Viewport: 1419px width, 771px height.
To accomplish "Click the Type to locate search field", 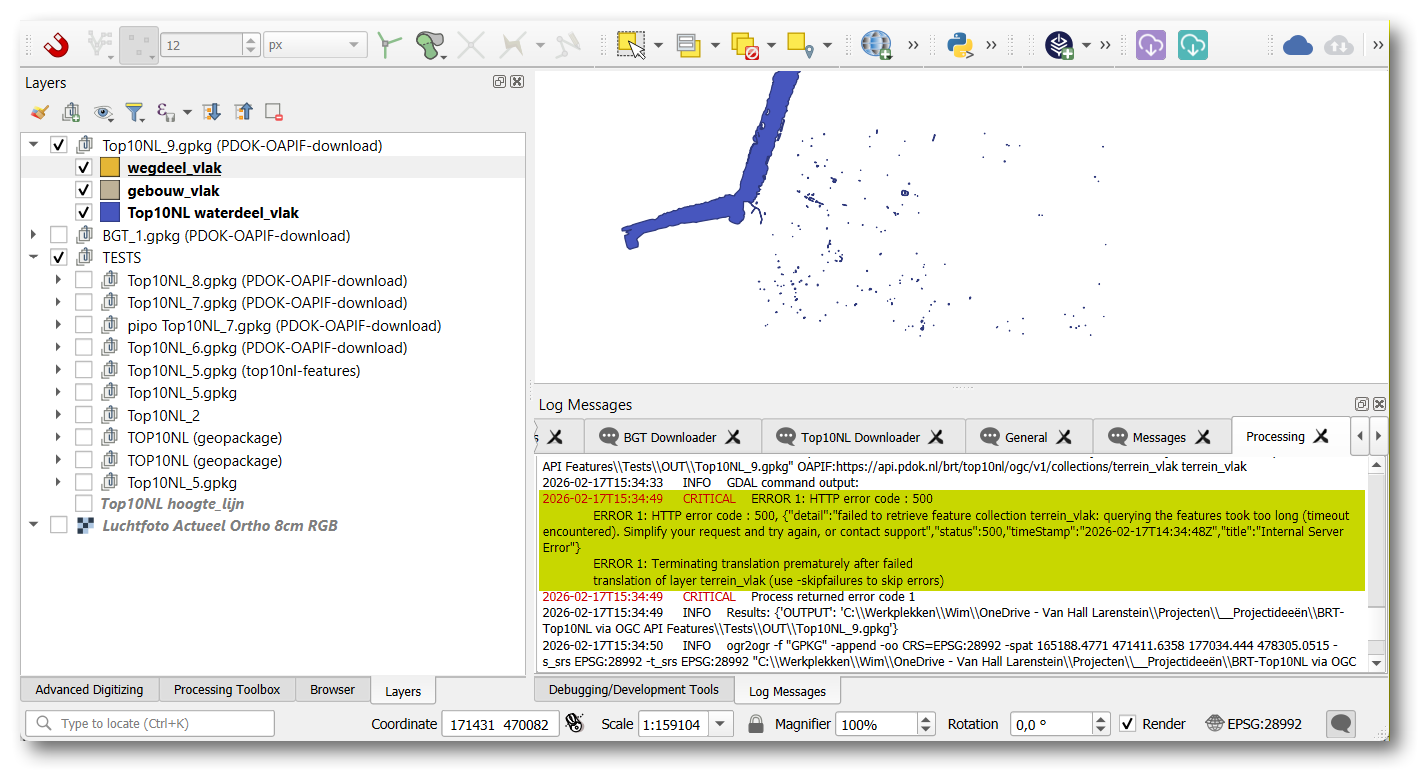I will tap(150, 723).
